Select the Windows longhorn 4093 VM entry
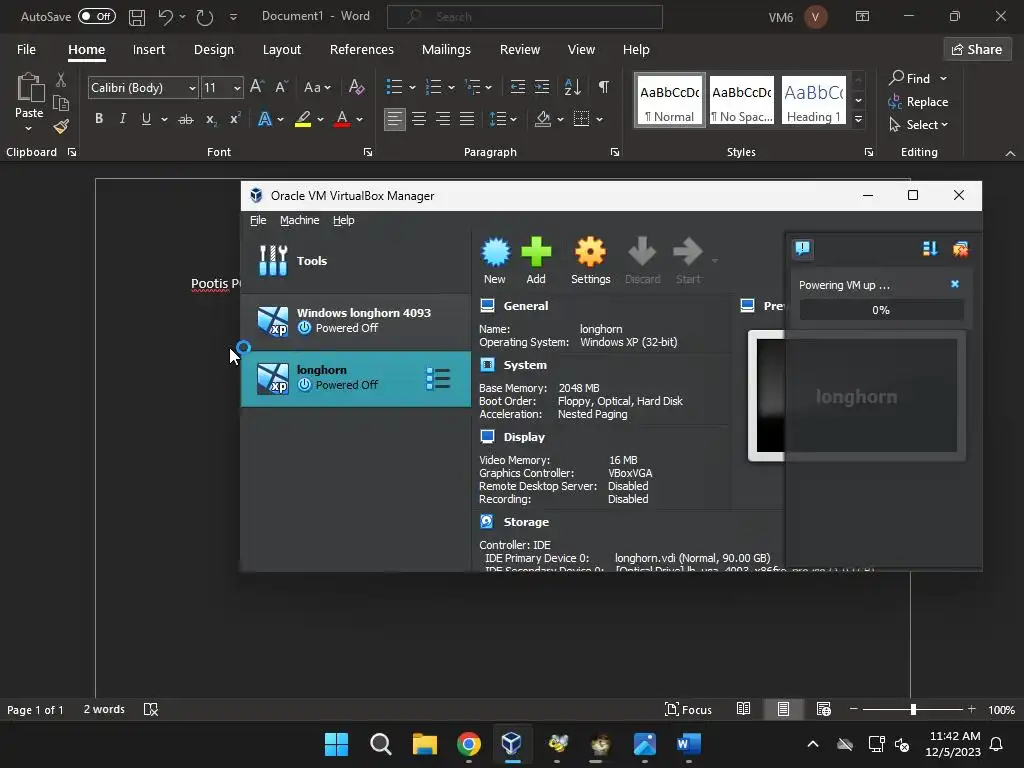1024x768 pixels. pos(356,321)
